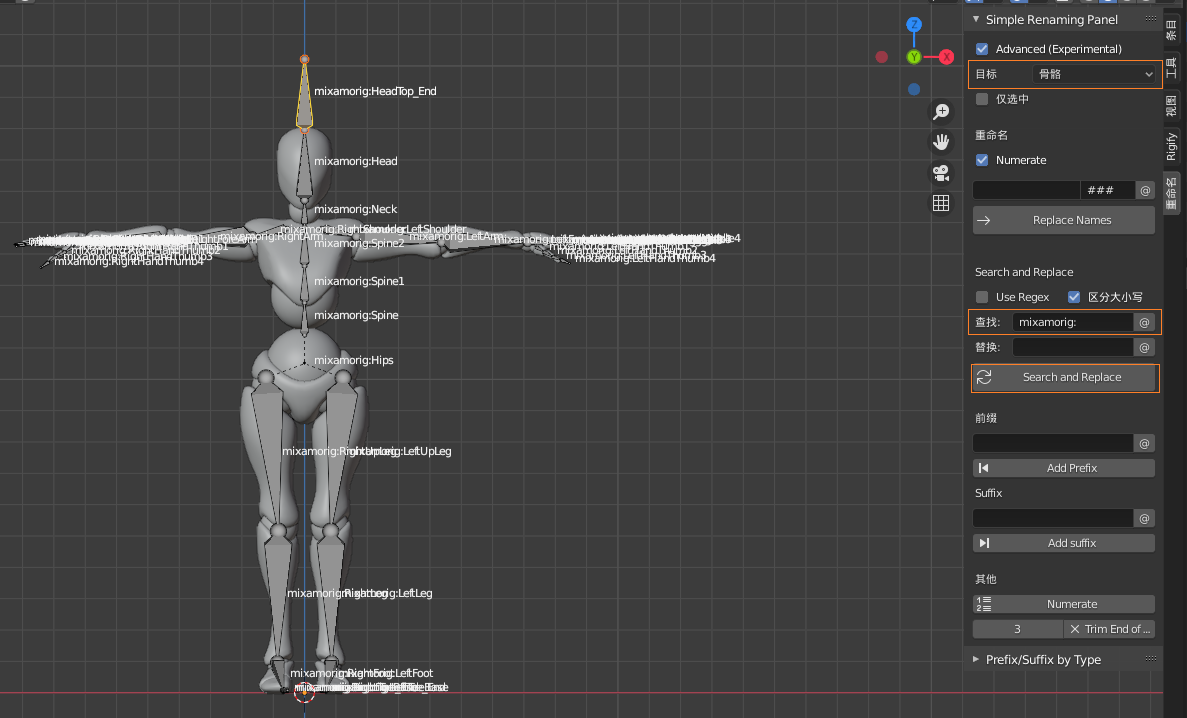
Task: Click the trim count field showing 3
Action: point(1017,629)
